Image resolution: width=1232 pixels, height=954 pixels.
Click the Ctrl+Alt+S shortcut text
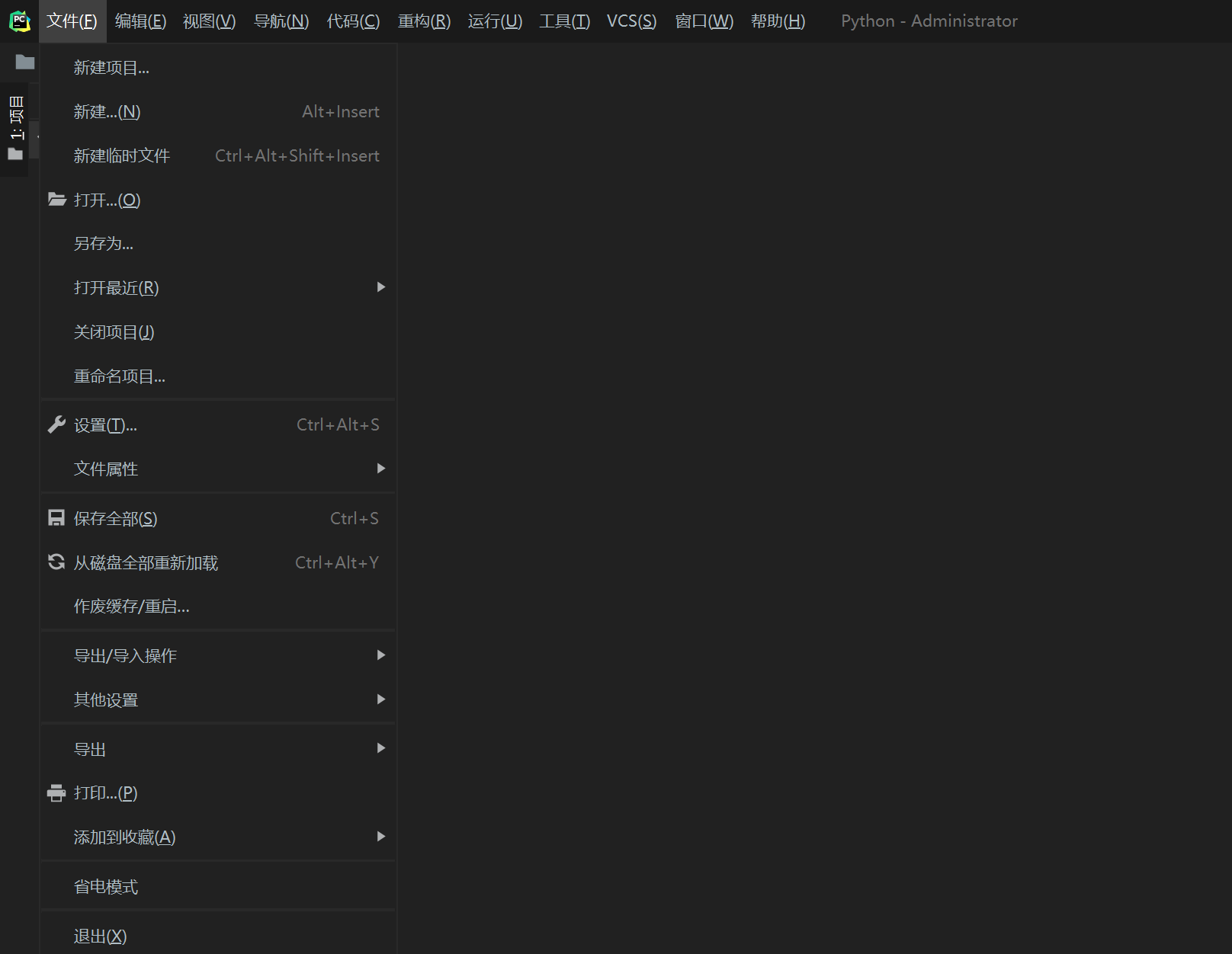pos(338,424)
